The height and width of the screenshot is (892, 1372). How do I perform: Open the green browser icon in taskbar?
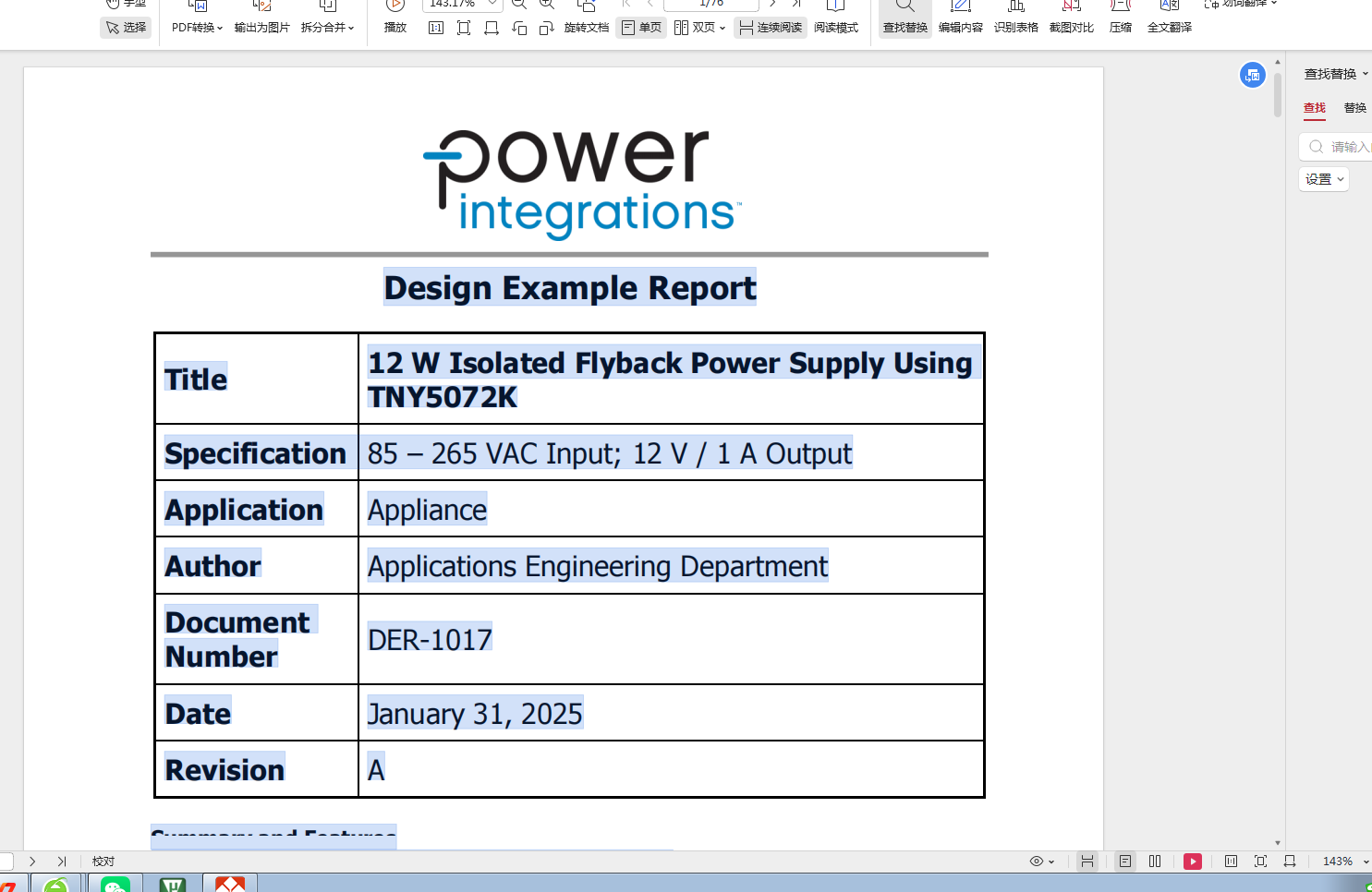[56, 885]
